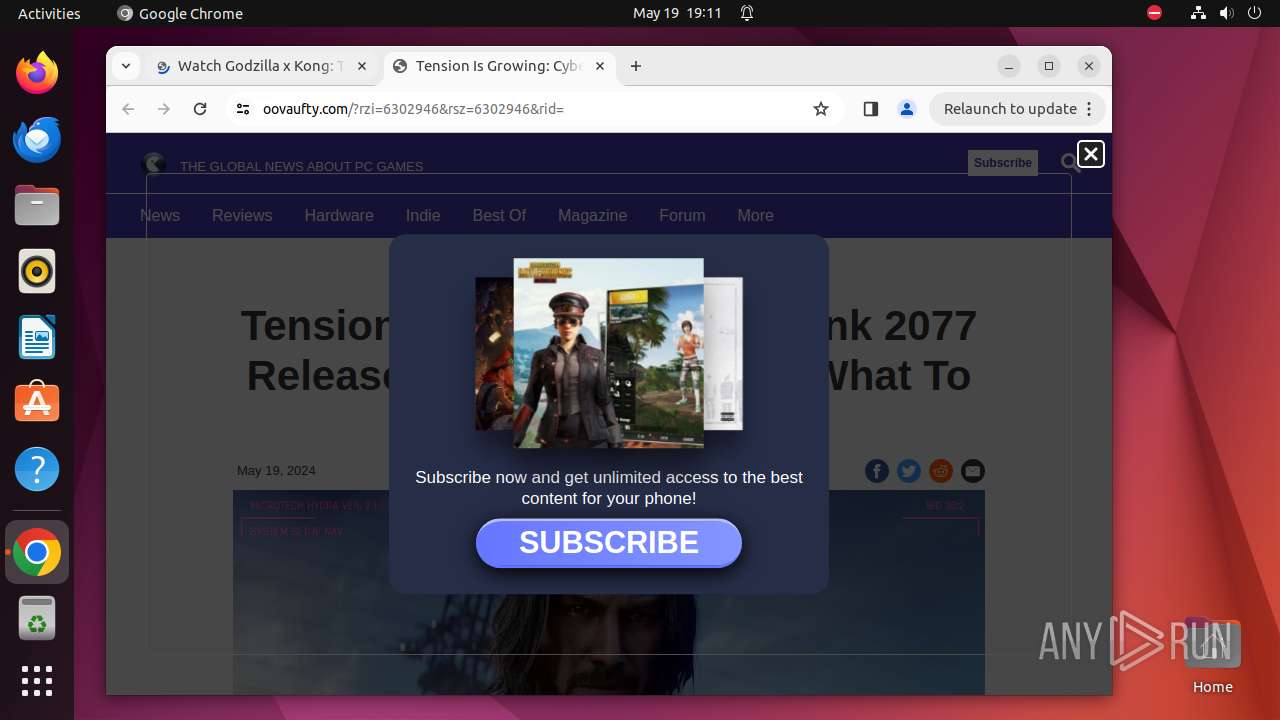Go forward in browser history
The image size is (1280, 720).
coord(164,109)
